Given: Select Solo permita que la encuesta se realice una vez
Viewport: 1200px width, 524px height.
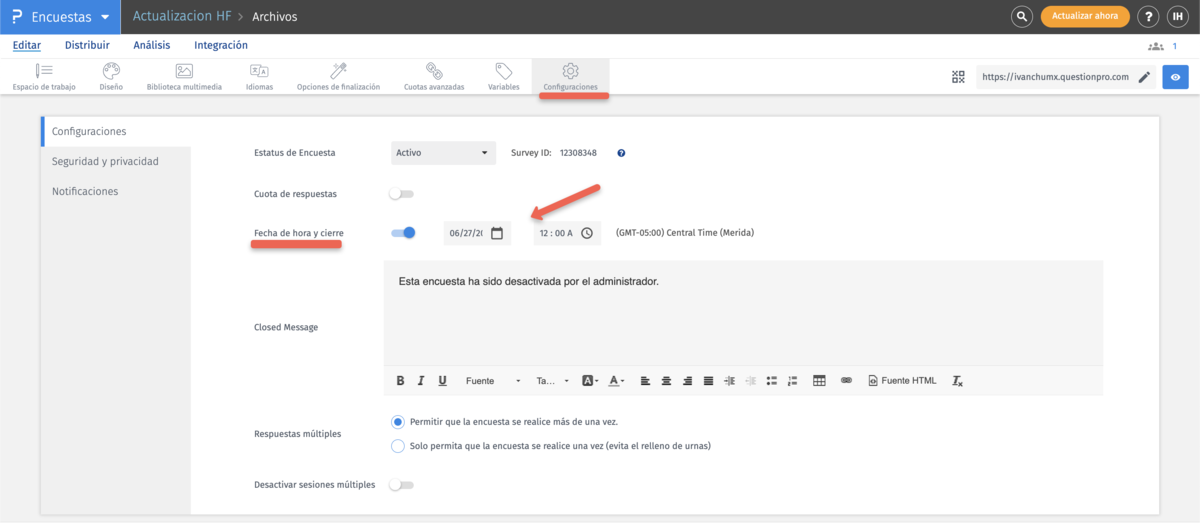Looking at the screenshot, I should (398, 446).
